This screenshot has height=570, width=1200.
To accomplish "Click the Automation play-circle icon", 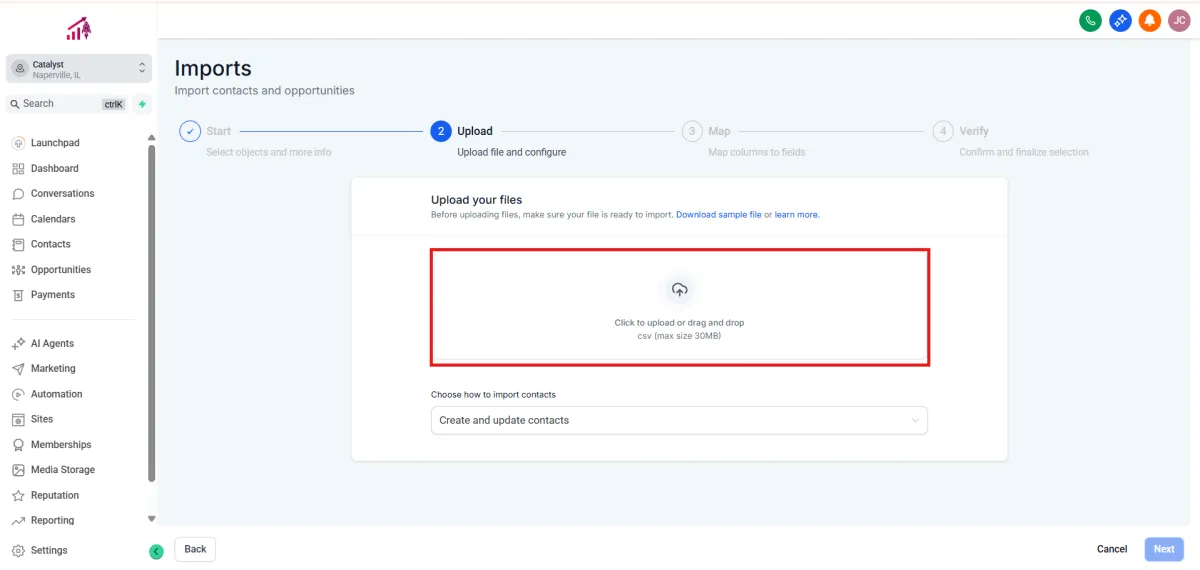I will pos(18,394).
